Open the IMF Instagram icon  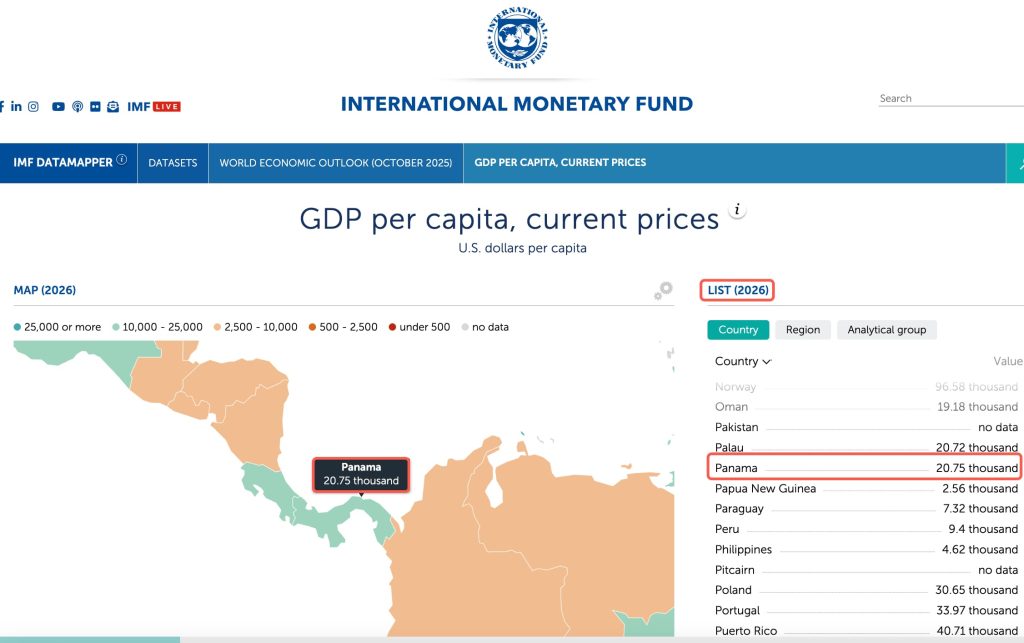point(33,106)
